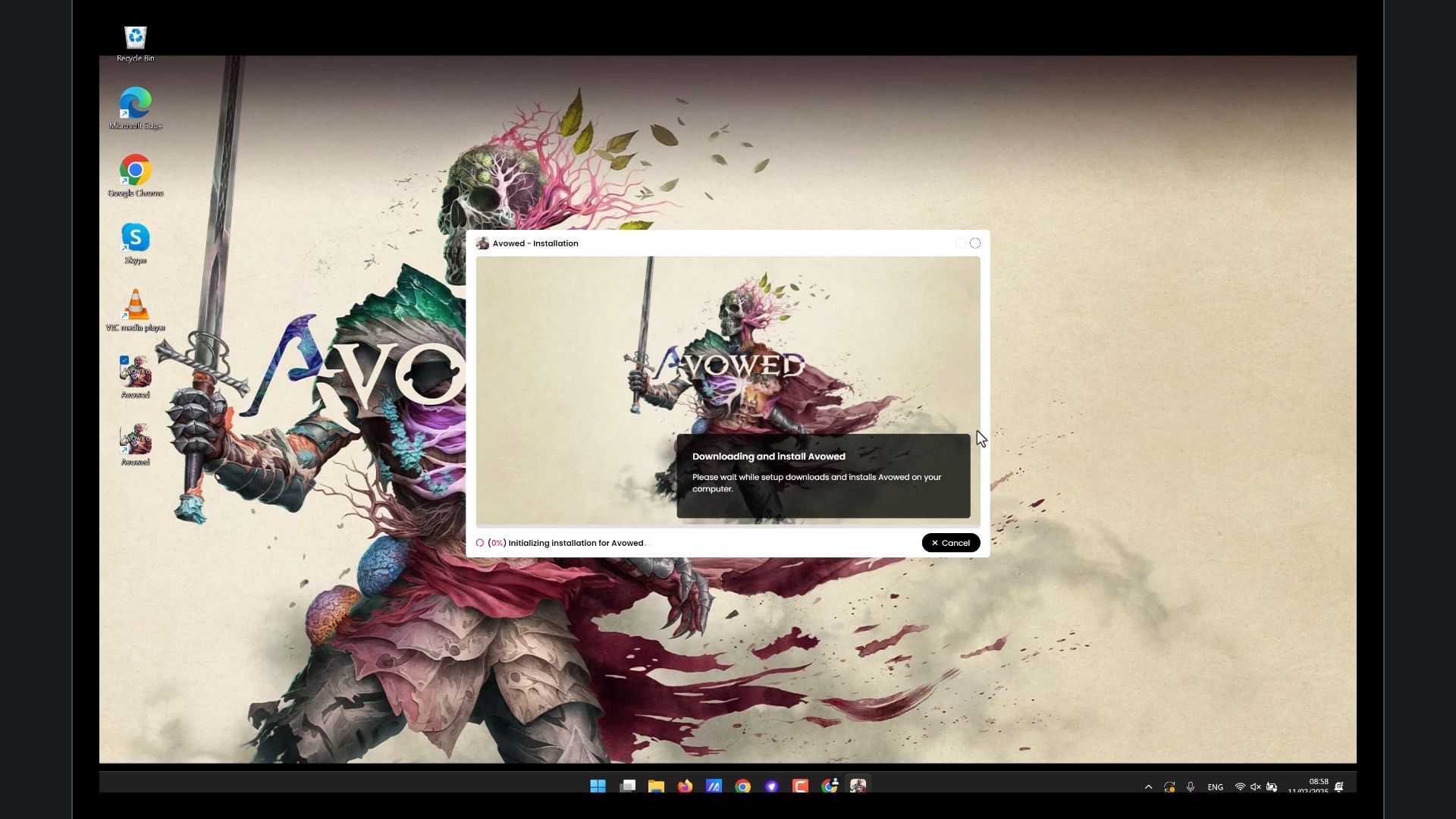Open the red bracket app in taskbar
The height and width of the screenshot is (819, 1456).
(x=800, y=786)
